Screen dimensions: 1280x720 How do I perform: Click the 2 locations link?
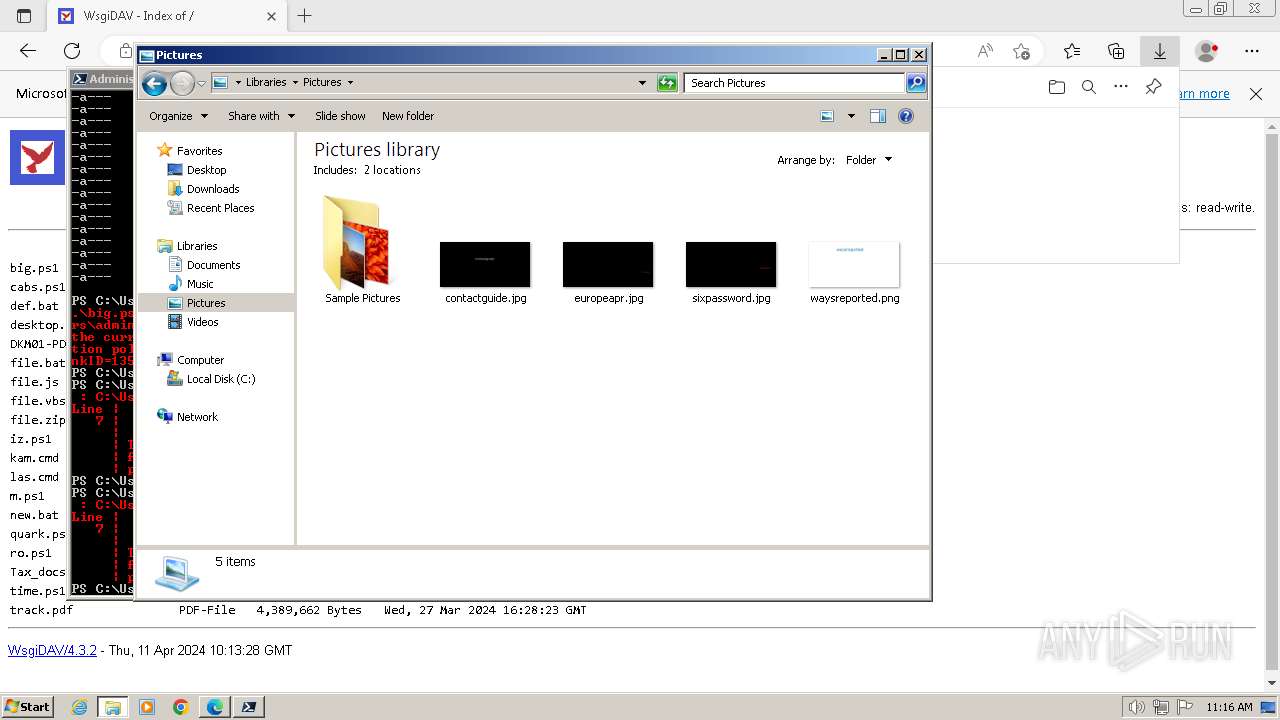pyautogui.click(x=392, y=170)
